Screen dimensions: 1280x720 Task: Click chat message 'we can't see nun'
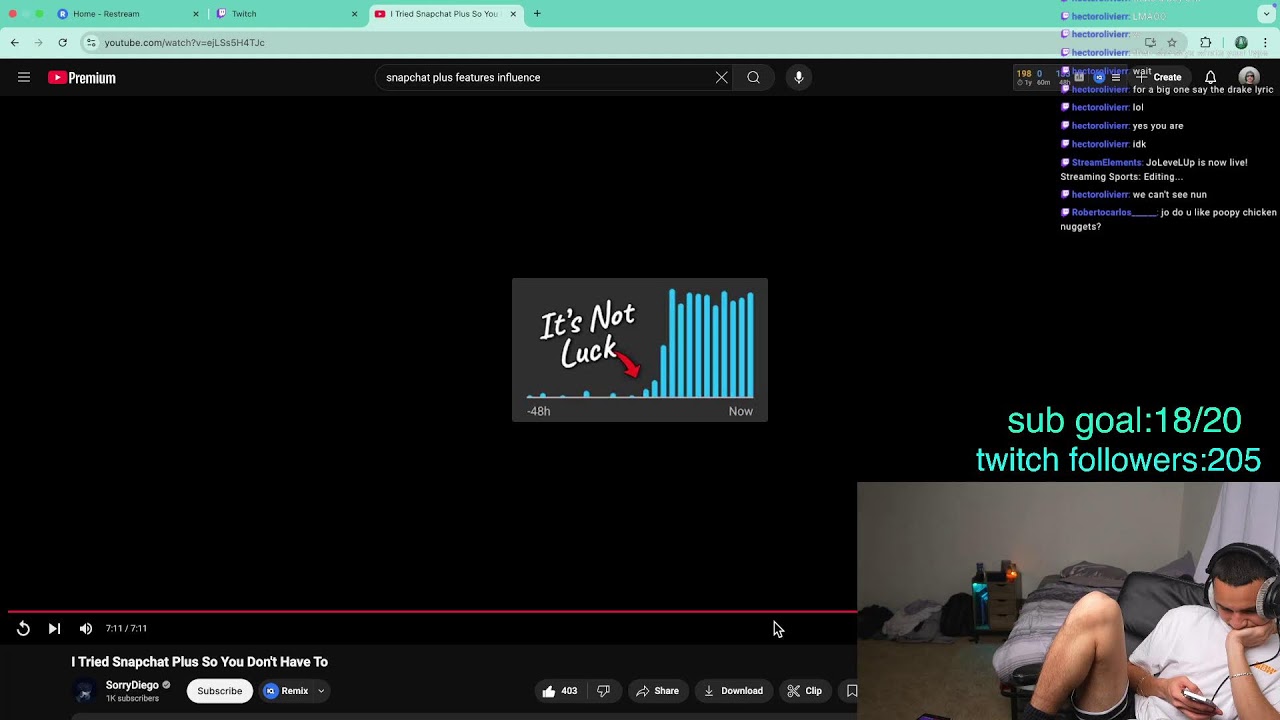[1170, 194]
